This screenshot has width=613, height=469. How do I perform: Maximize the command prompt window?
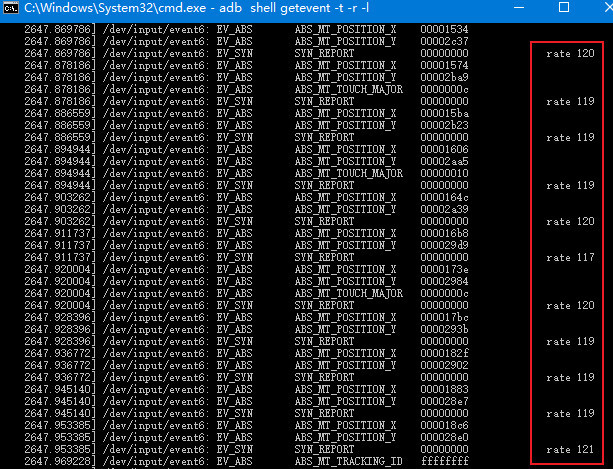pos(564,7)
